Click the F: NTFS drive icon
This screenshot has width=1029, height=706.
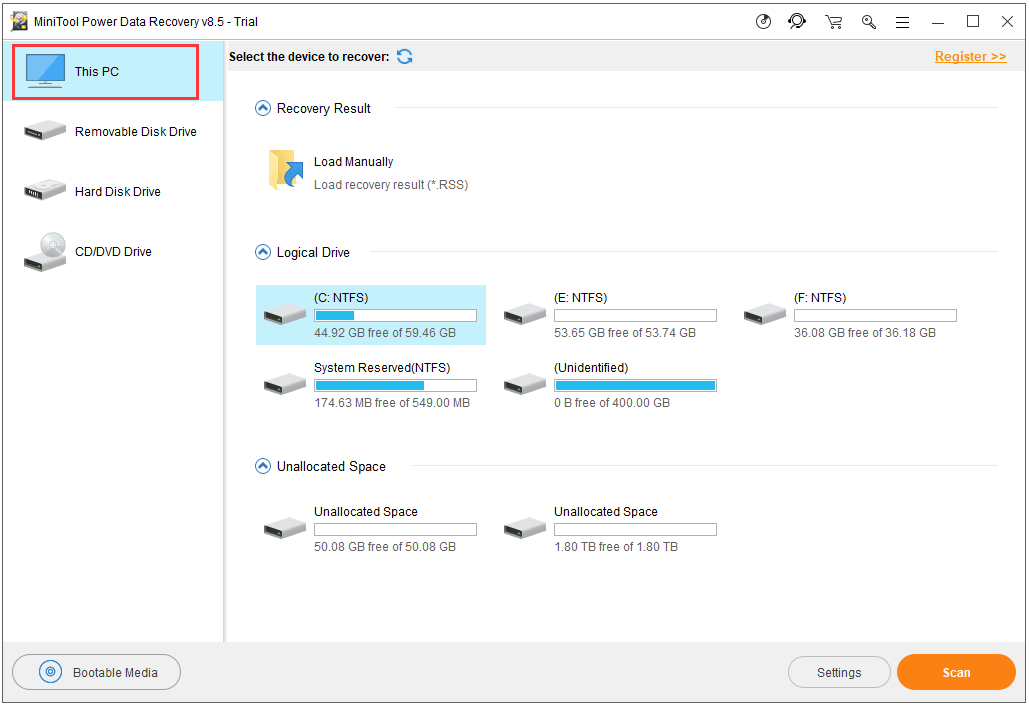[765, 314]
